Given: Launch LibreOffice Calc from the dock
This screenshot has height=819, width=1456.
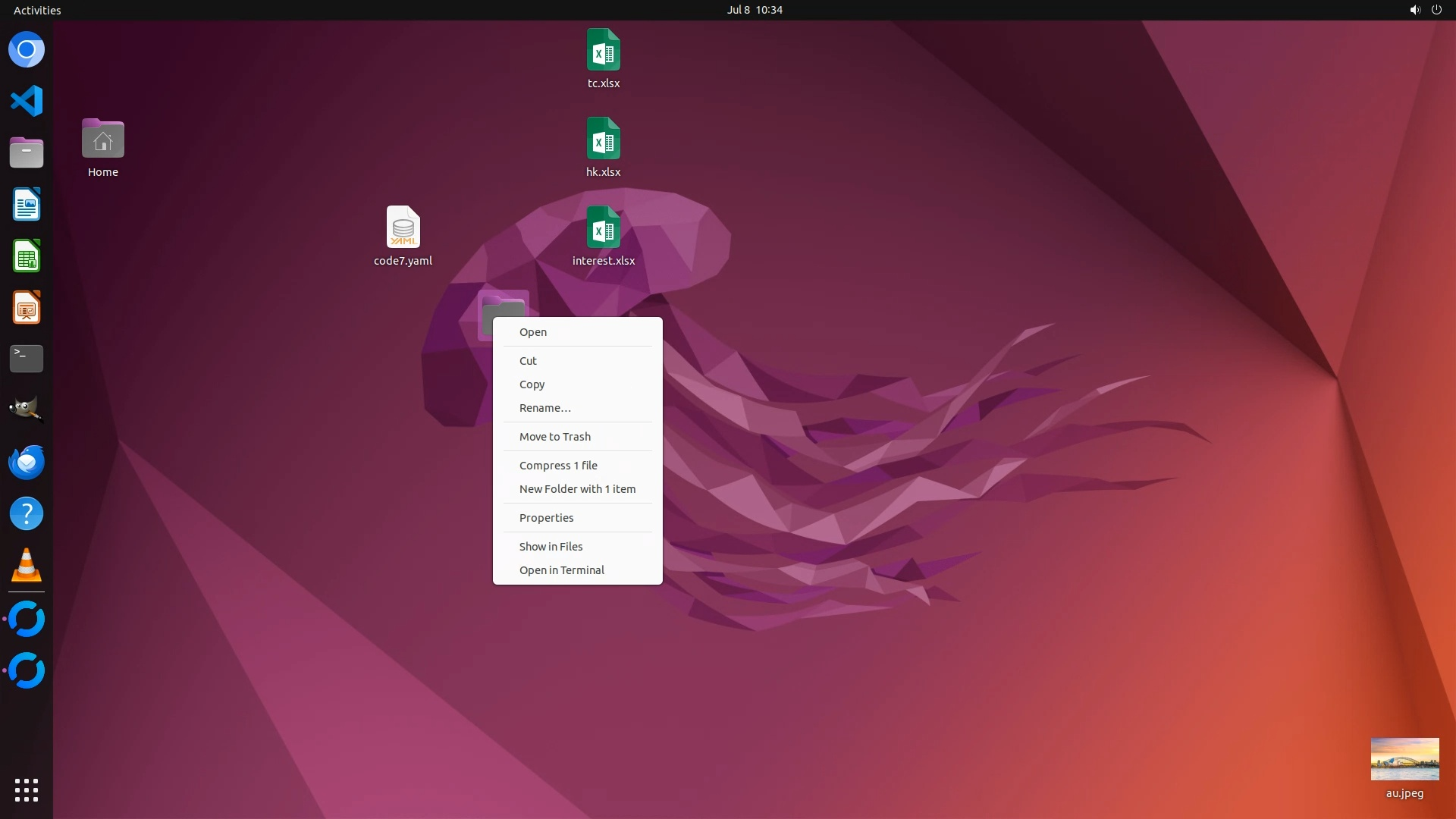Looking at the screenshot, I should pyautogui.click(x=27, y=256).
